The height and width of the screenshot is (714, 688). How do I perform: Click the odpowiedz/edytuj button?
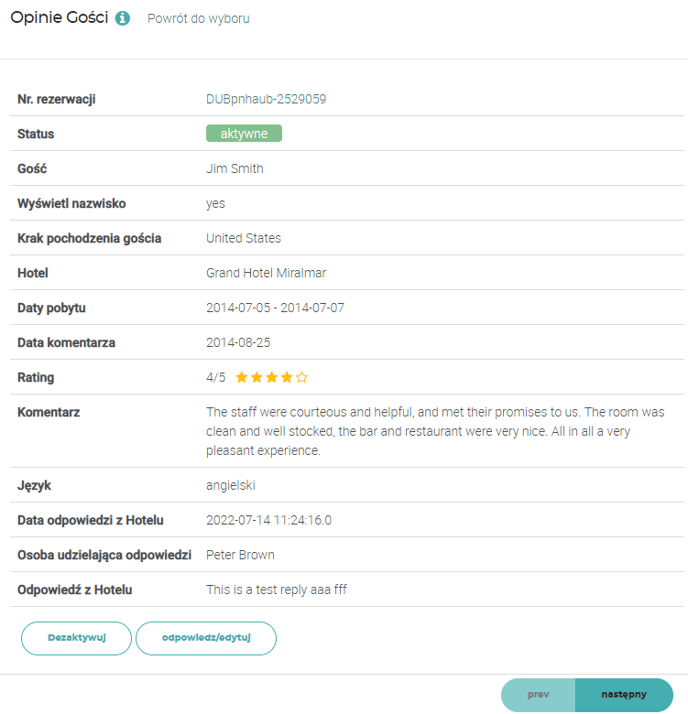tap(206, 638)
